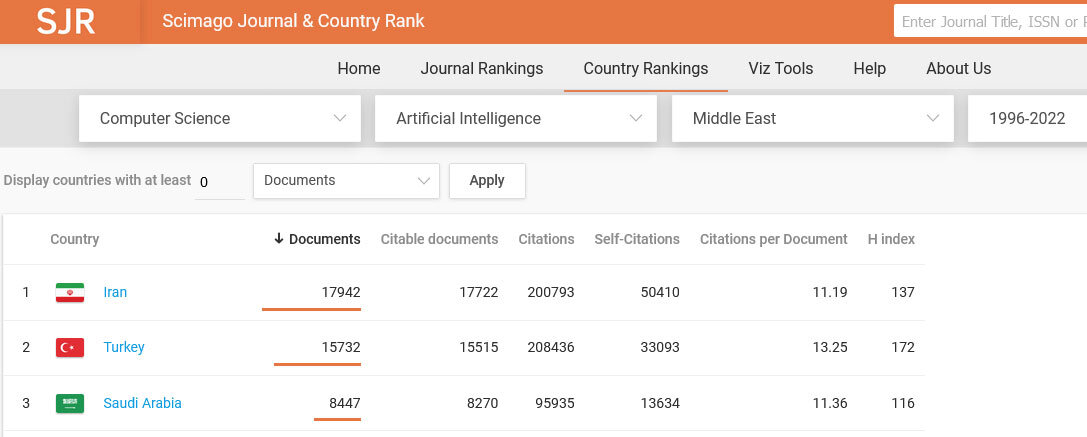Open the Help page
This screenshot has height=437, width=1087.
pos(870,69)
